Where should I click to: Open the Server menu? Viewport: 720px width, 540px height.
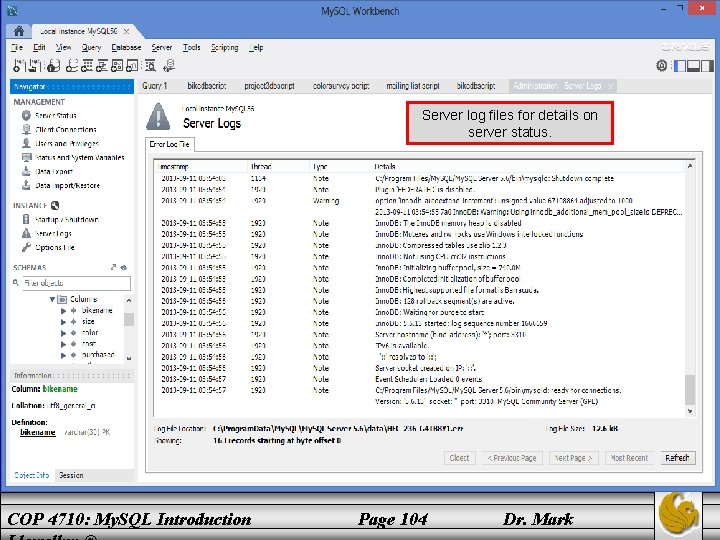click(162, 47)
